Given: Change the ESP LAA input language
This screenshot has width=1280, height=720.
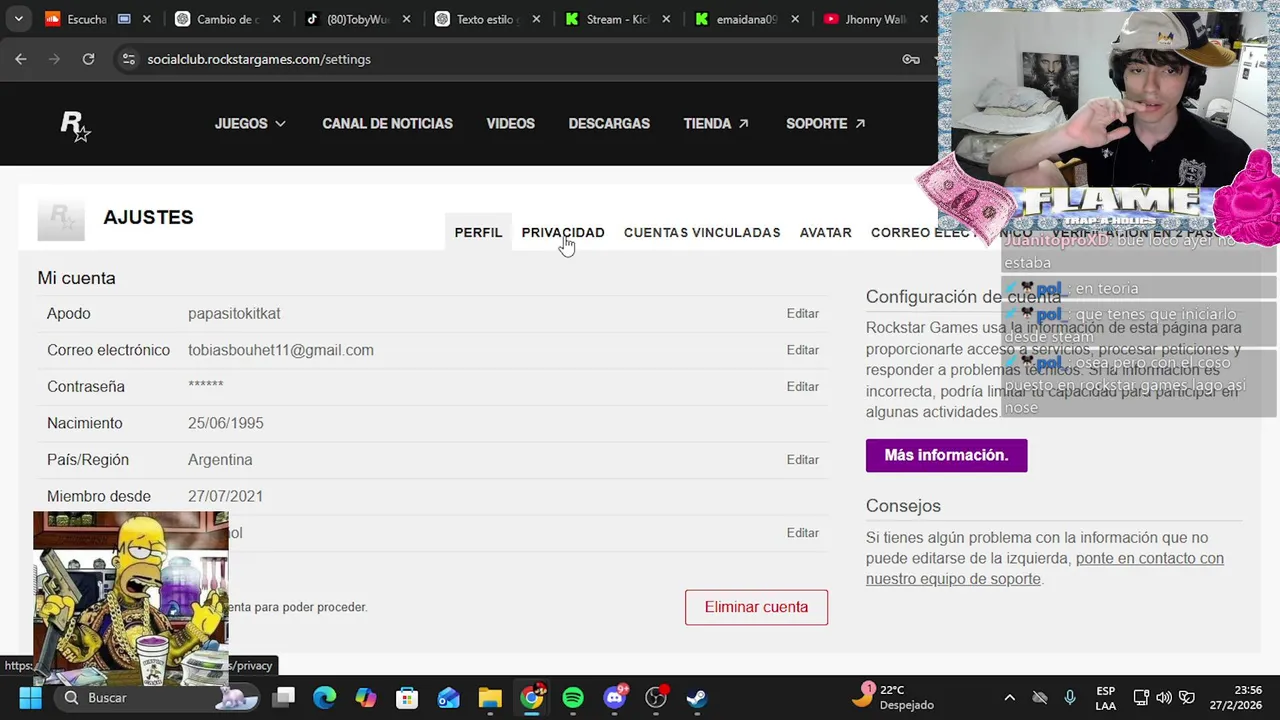Looking at the screenshot, I should [x=1105, y=698].
